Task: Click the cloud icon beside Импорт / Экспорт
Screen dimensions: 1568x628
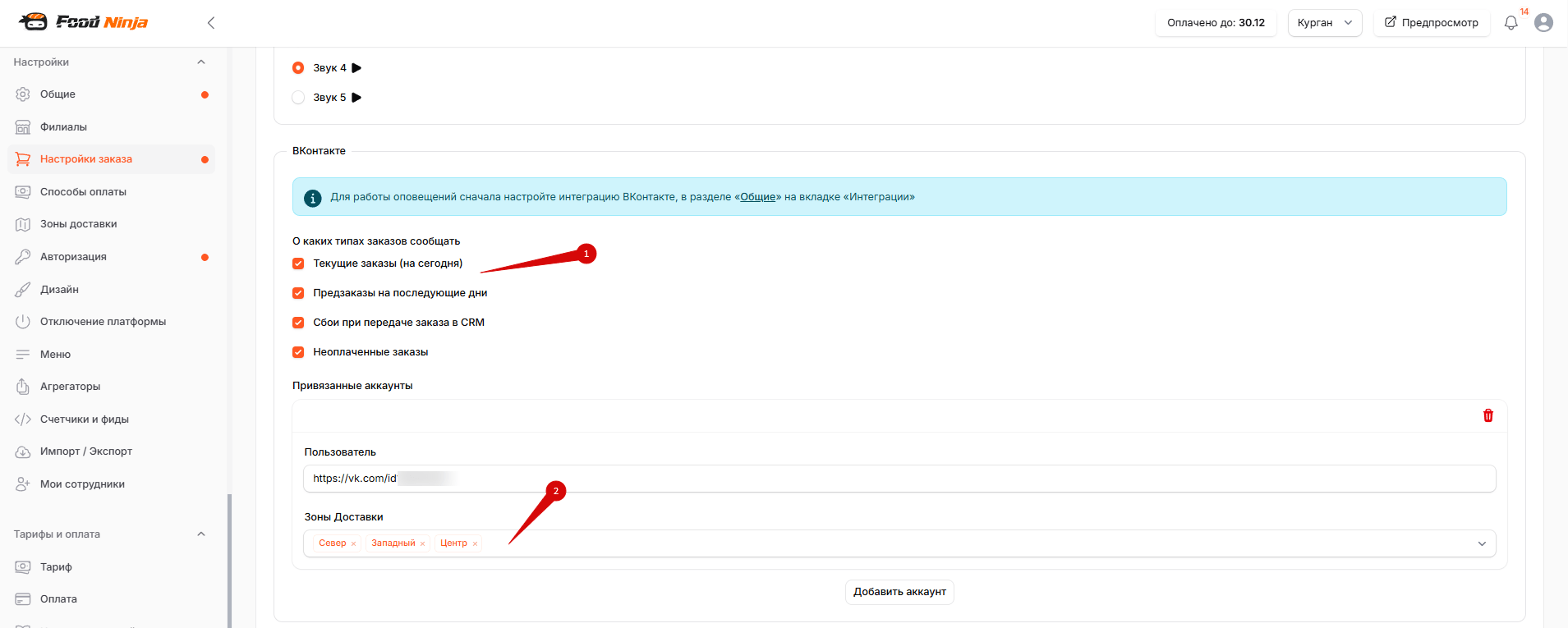Action: click(23, 452)
